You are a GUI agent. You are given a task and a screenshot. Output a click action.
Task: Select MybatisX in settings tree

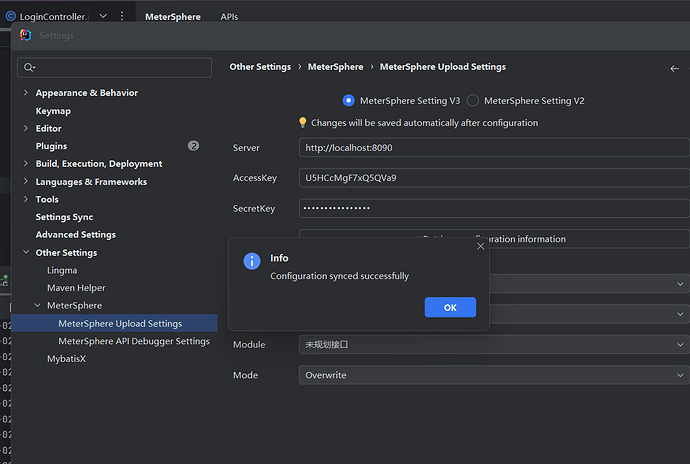pyautogui.click(x=66, y=359)
